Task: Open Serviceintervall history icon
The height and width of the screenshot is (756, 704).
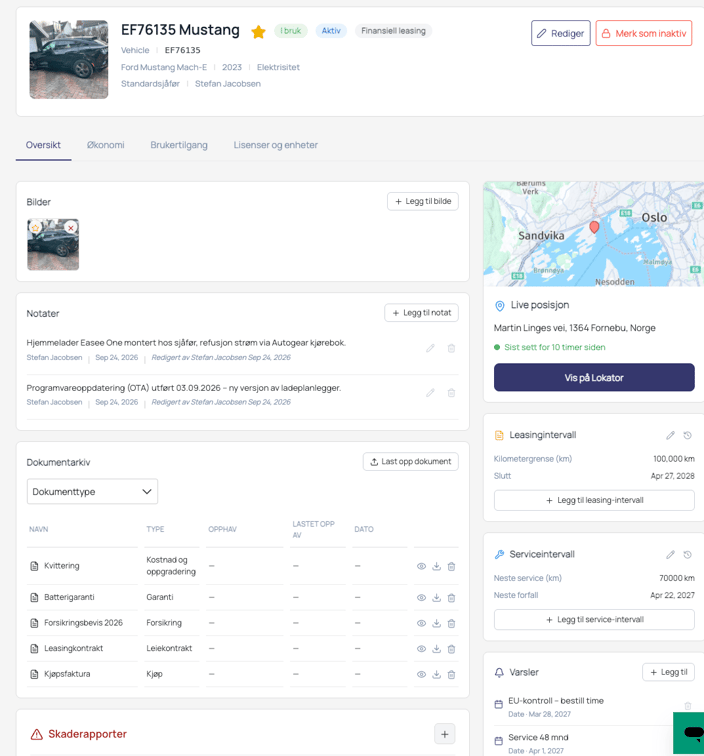Action: point(688,554)
